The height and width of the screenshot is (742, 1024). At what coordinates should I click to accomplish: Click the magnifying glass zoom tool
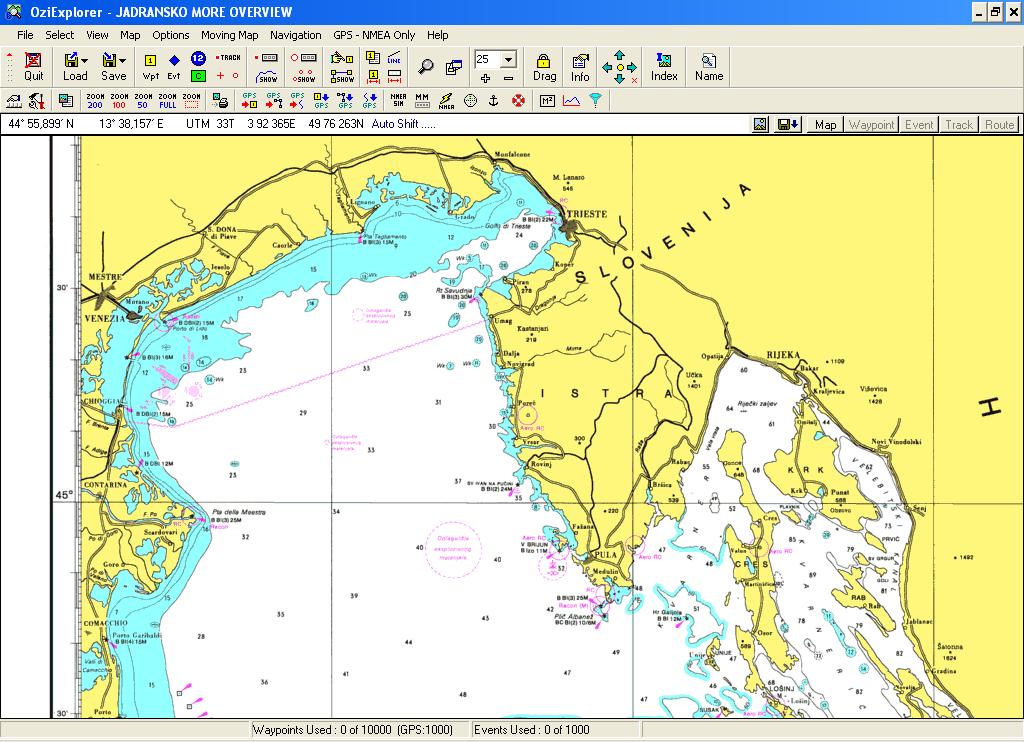click(x=426, y=67)
